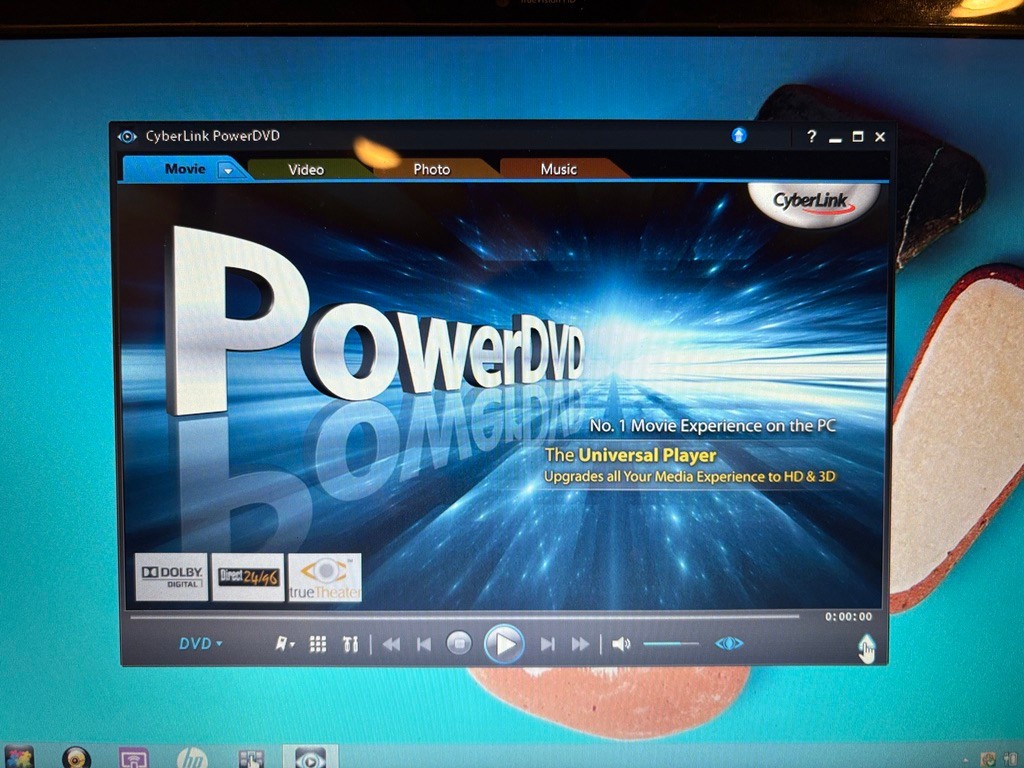Close the PowerDVD window
The width and height of the screenshot is (1024, 768).
[880, 136]
